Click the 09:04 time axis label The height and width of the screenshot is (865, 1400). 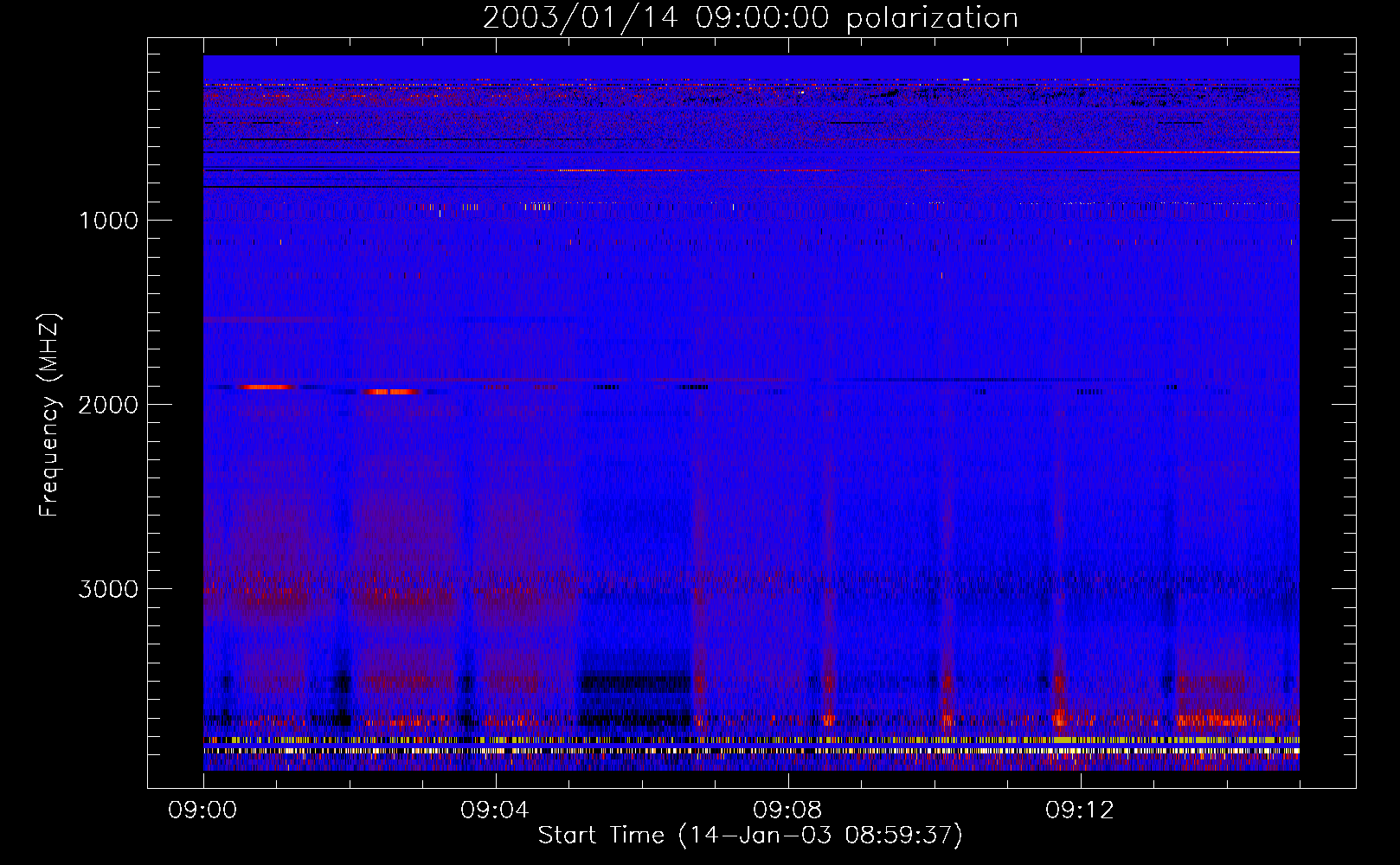click(x=495, y=811)
